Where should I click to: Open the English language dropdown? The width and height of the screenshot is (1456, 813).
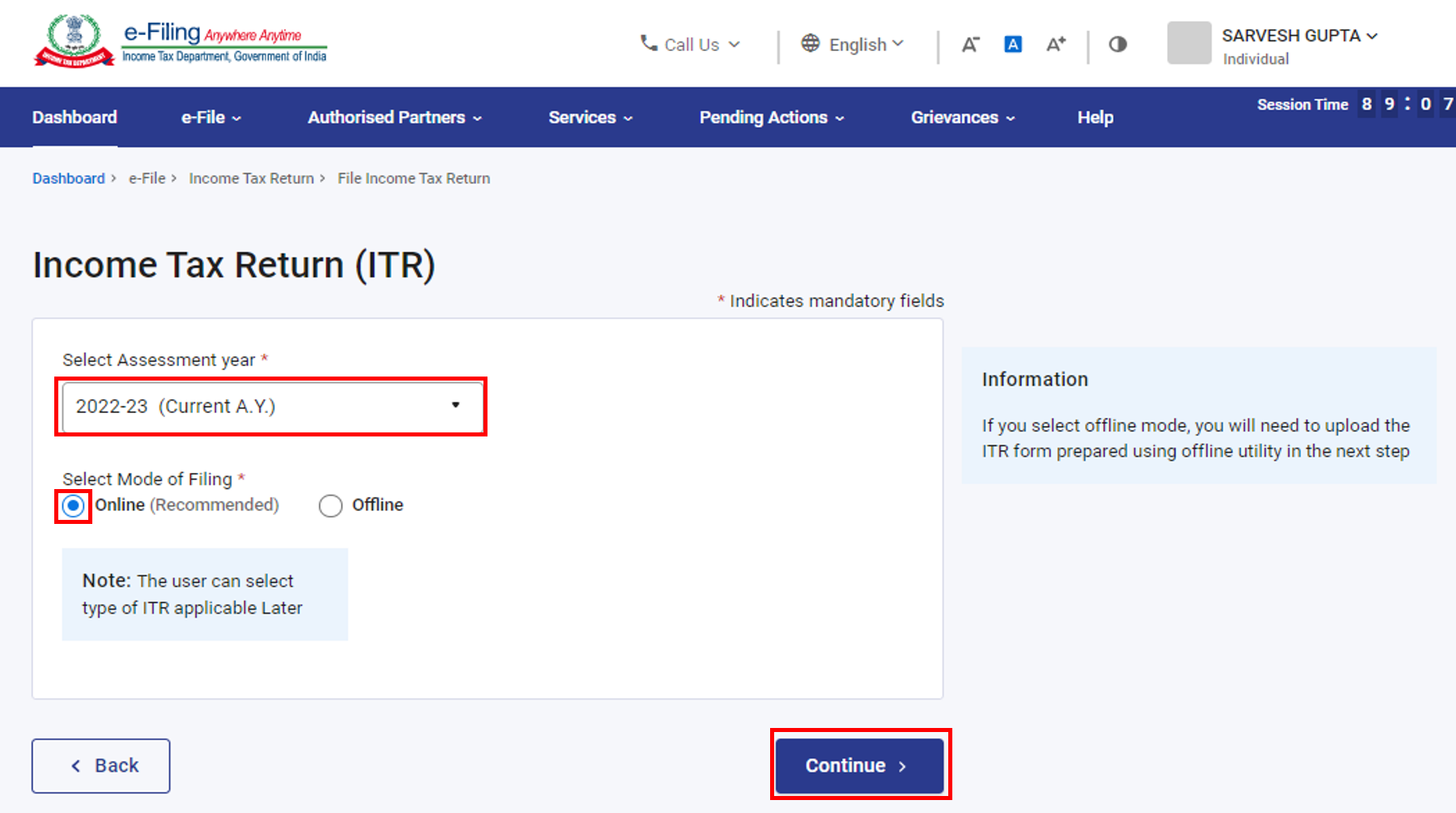point(865,45)
